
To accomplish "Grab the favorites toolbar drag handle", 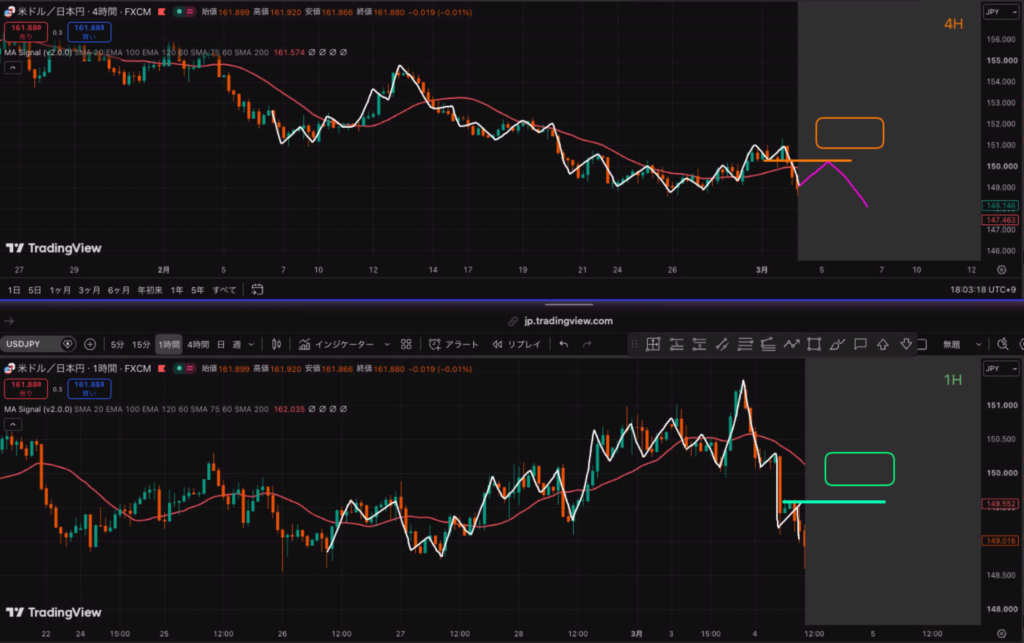I will point(633,344).
